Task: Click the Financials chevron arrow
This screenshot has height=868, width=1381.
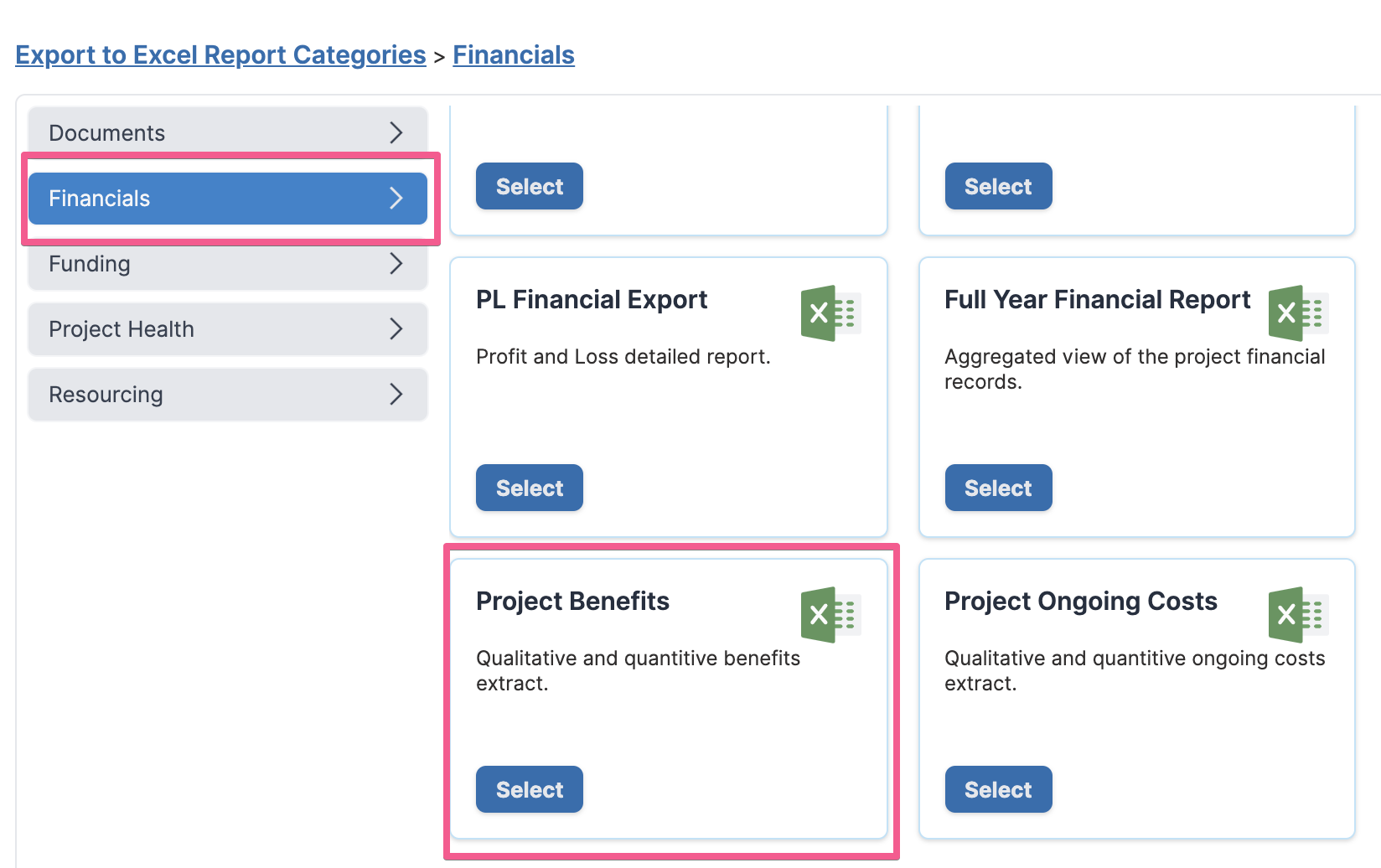Action: [x=396, y=198]
